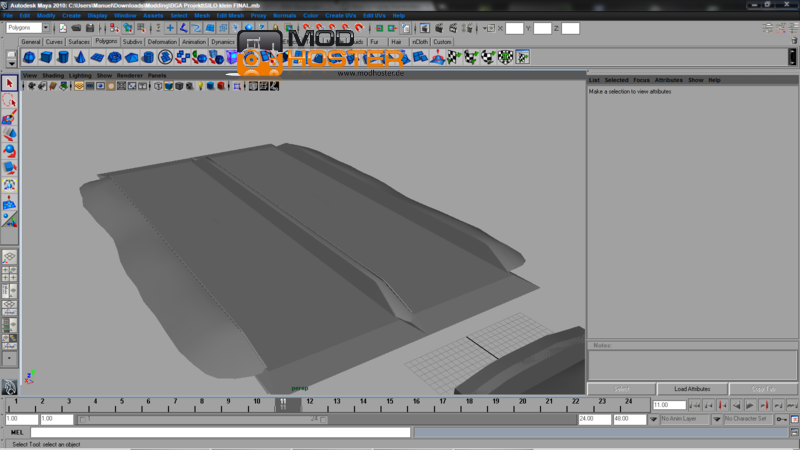Toggle wireframe cube display in viewport

pyautogui.click(x=158, y=86)
